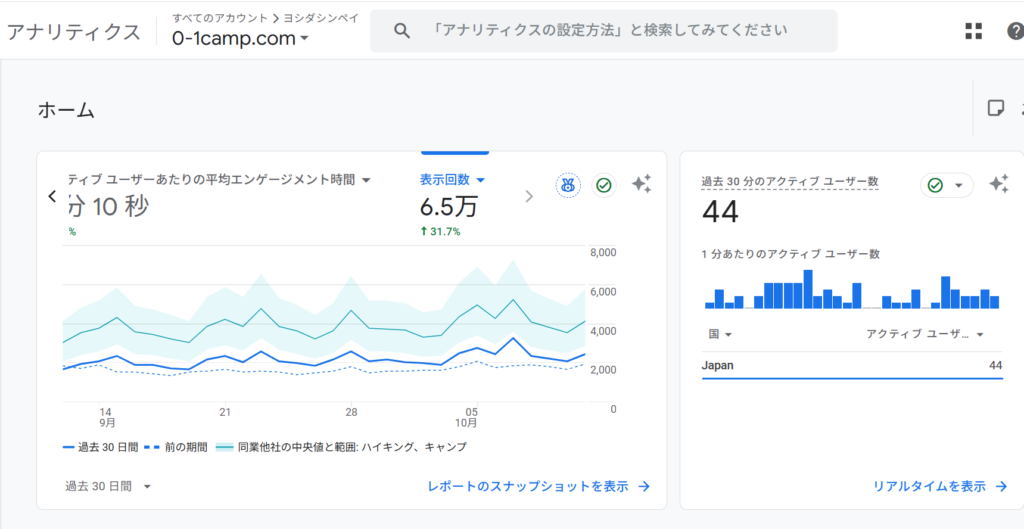Open insights sparkle icon in chart card

point(641,185)
